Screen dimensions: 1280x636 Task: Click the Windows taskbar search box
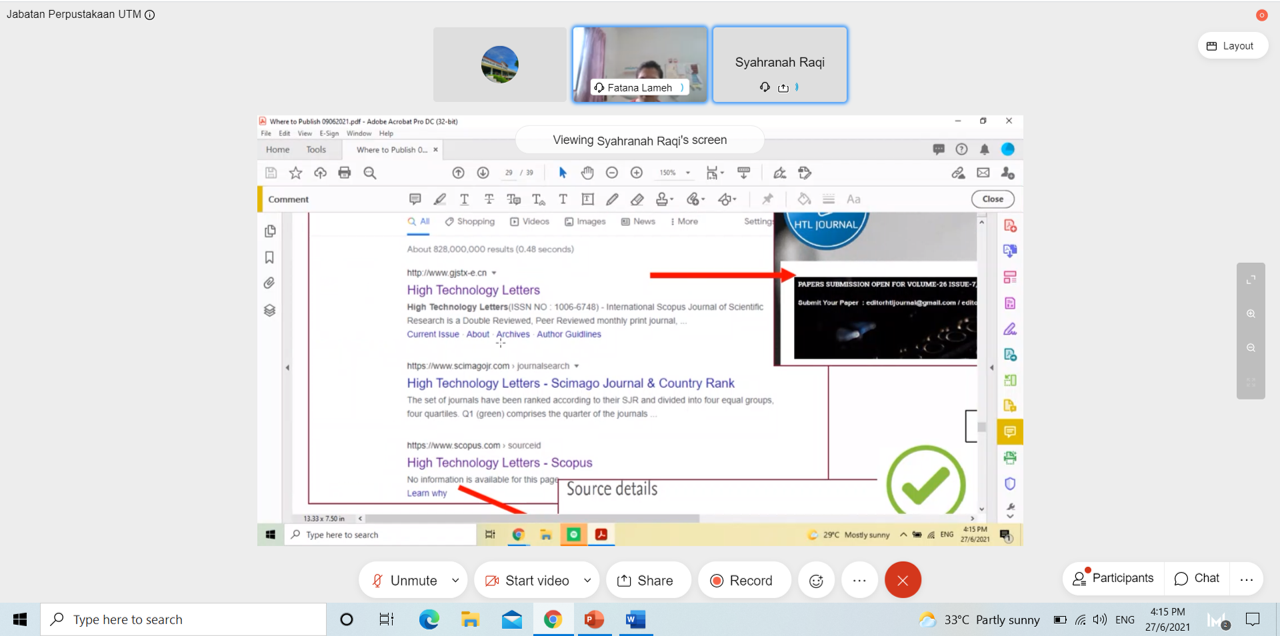[187, 620]
